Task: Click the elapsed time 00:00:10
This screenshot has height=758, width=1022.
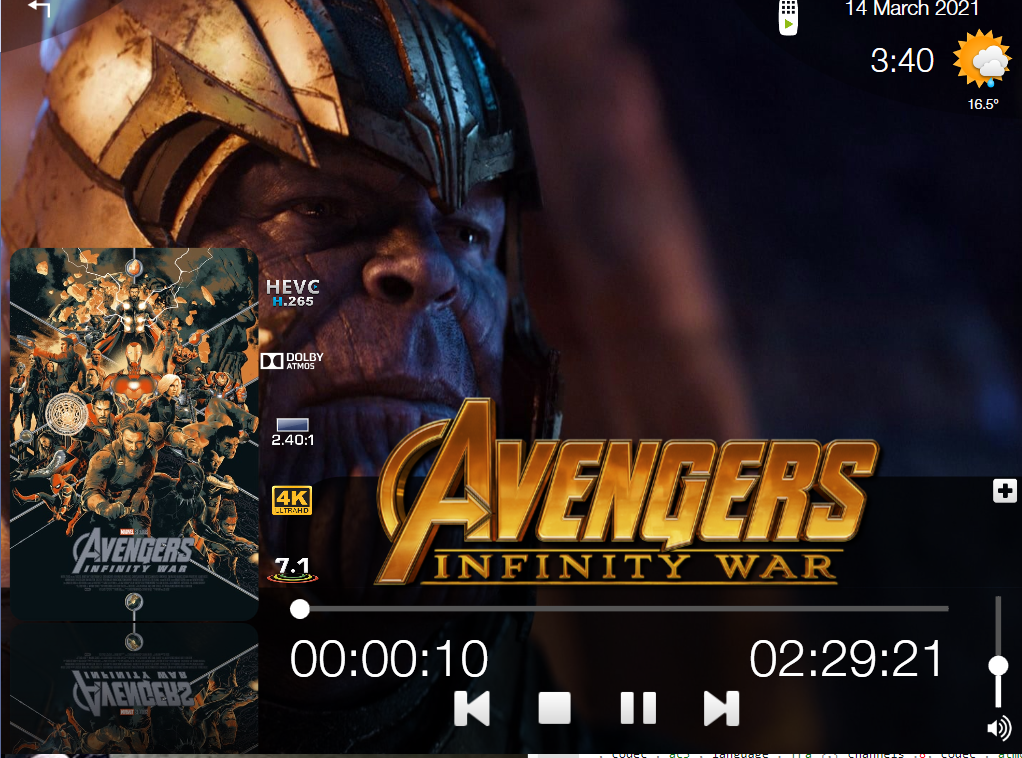Action: click(389, 659)
